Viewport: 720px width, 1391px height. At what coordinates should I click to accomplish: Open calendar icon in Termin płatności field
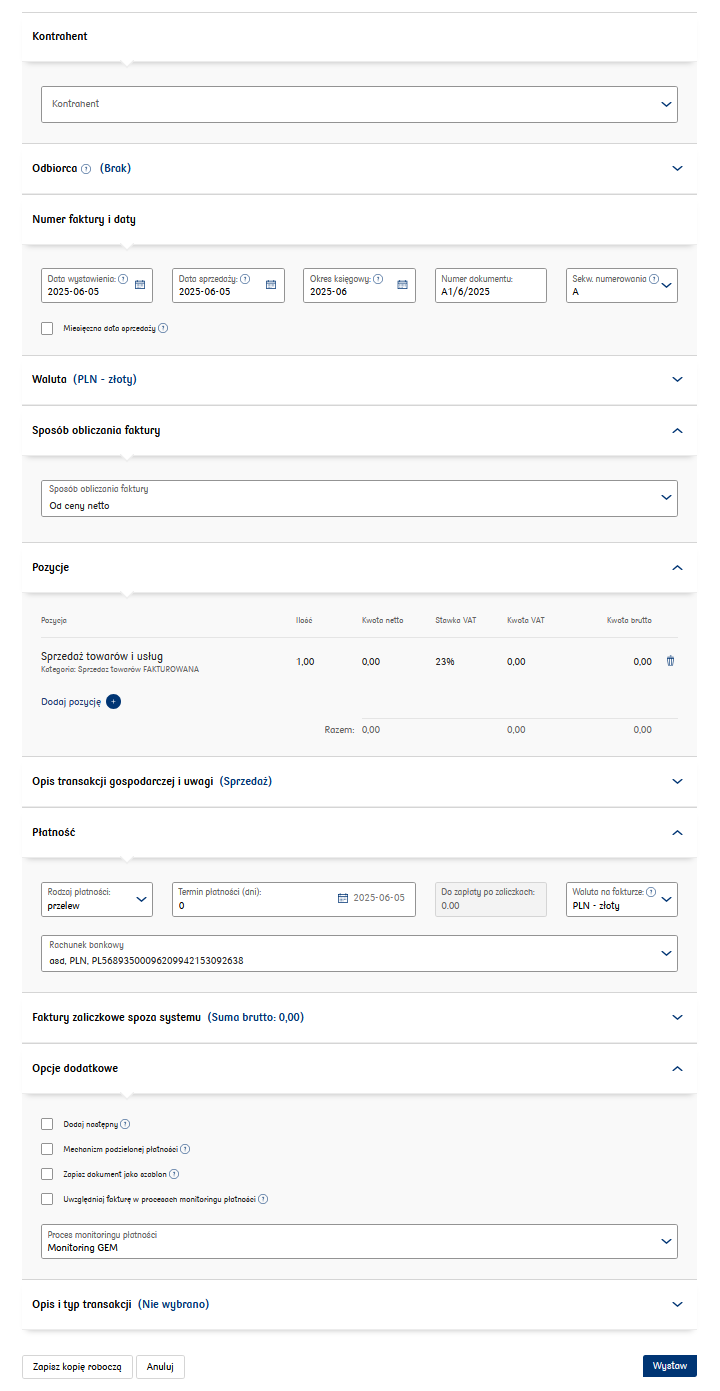pos(343,898)
